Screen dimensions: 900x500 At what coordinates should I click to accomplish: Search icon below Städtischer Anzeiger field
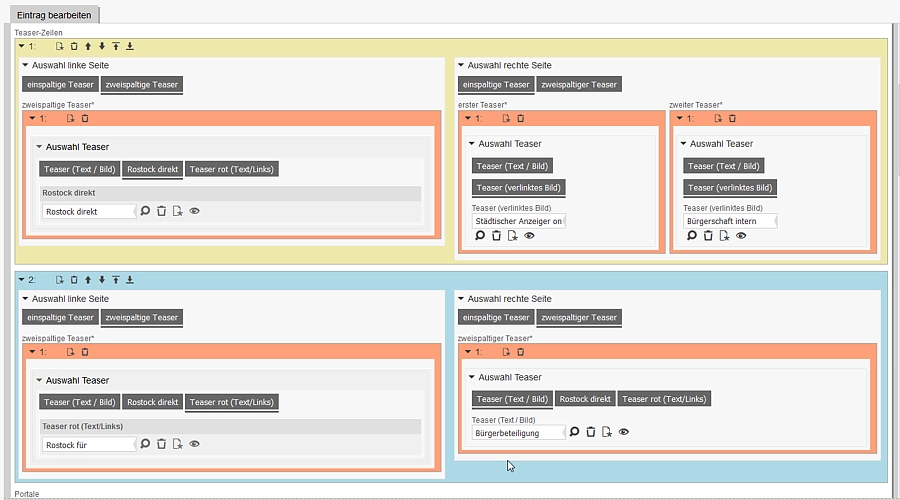(480, 235)
